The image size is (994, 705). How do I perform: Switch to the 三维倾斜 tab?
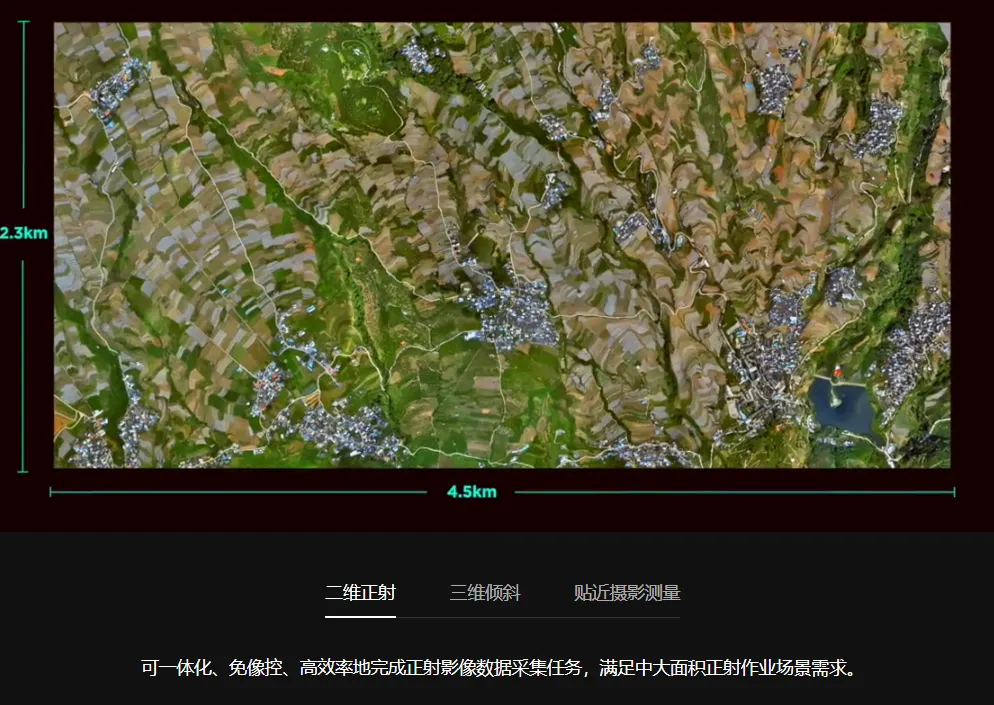pos(485,593)
